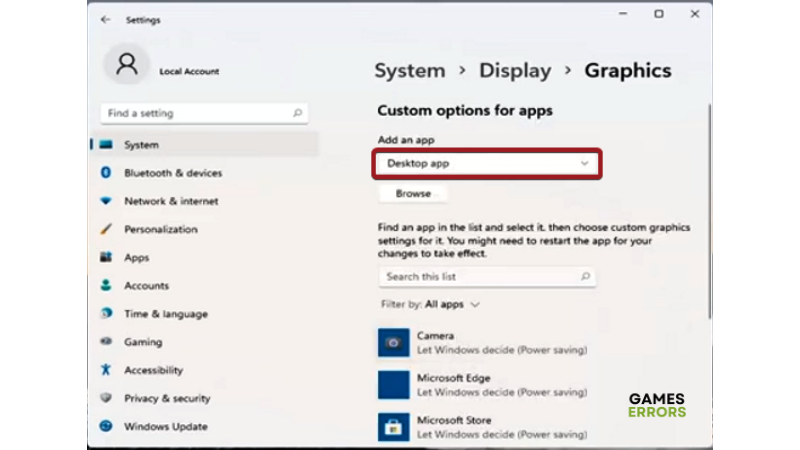
Task: Click Graphics in the breadcrumb title
Action: pos(628,70)
